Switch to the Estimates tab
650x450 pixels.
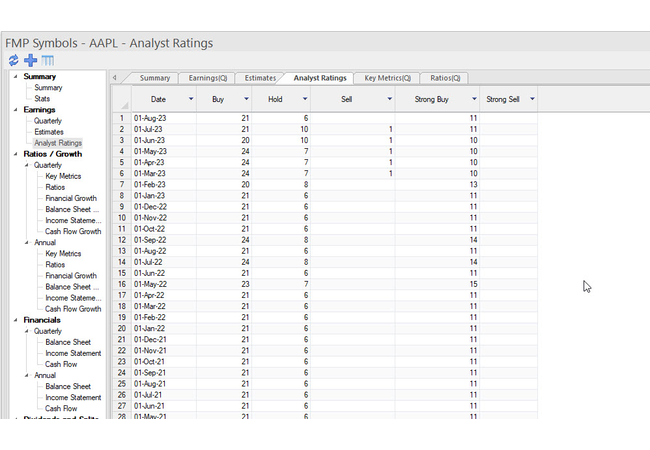coord(260,78)
